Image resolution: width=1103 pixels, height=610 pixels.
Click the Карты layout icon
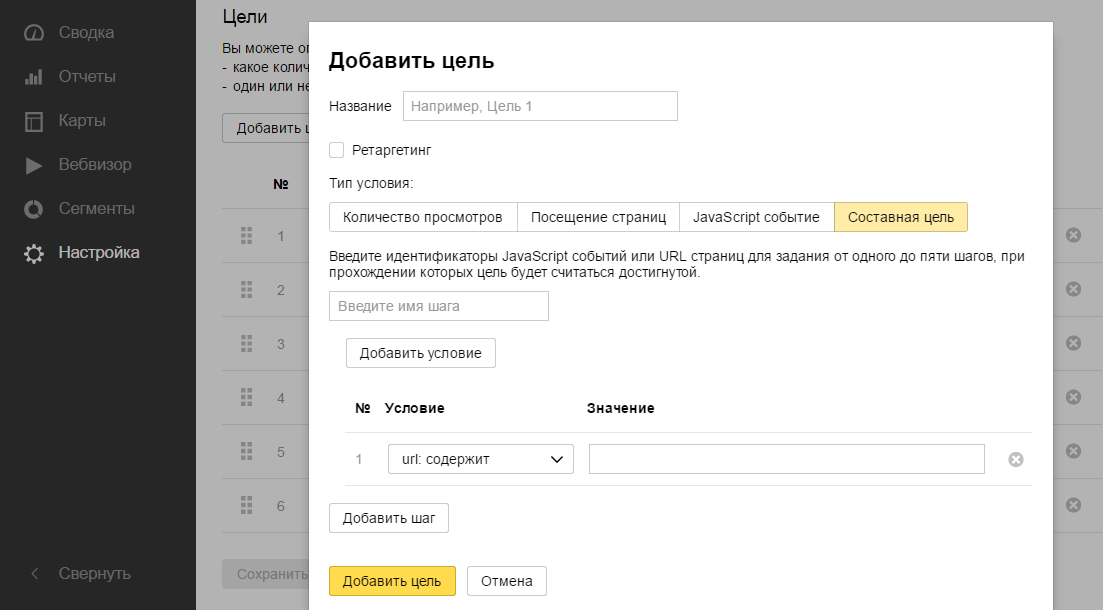click(x=34, y=121)
